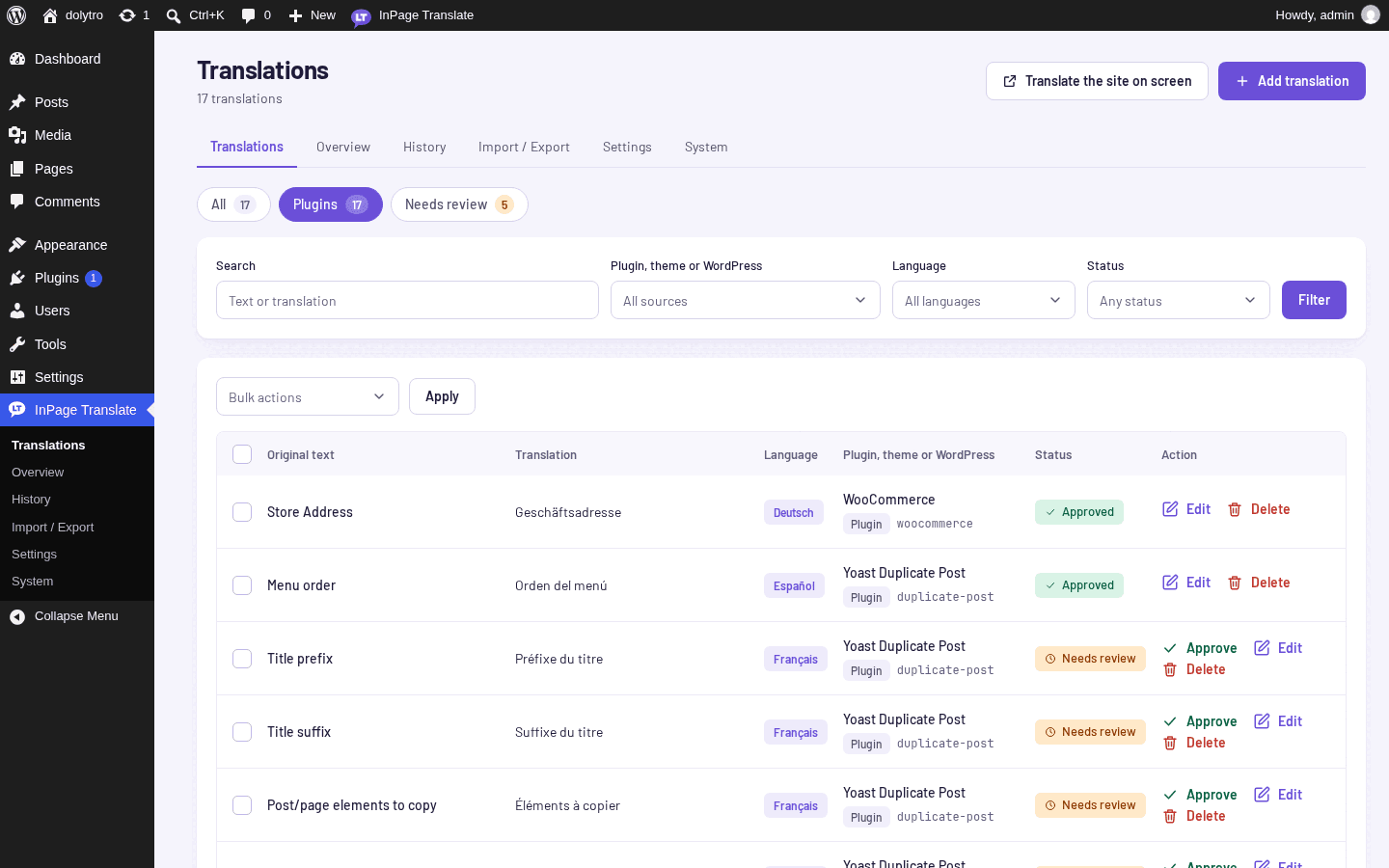Switch to the Import / Export tab
The image size is (1389, 868).
pos(524,147)
